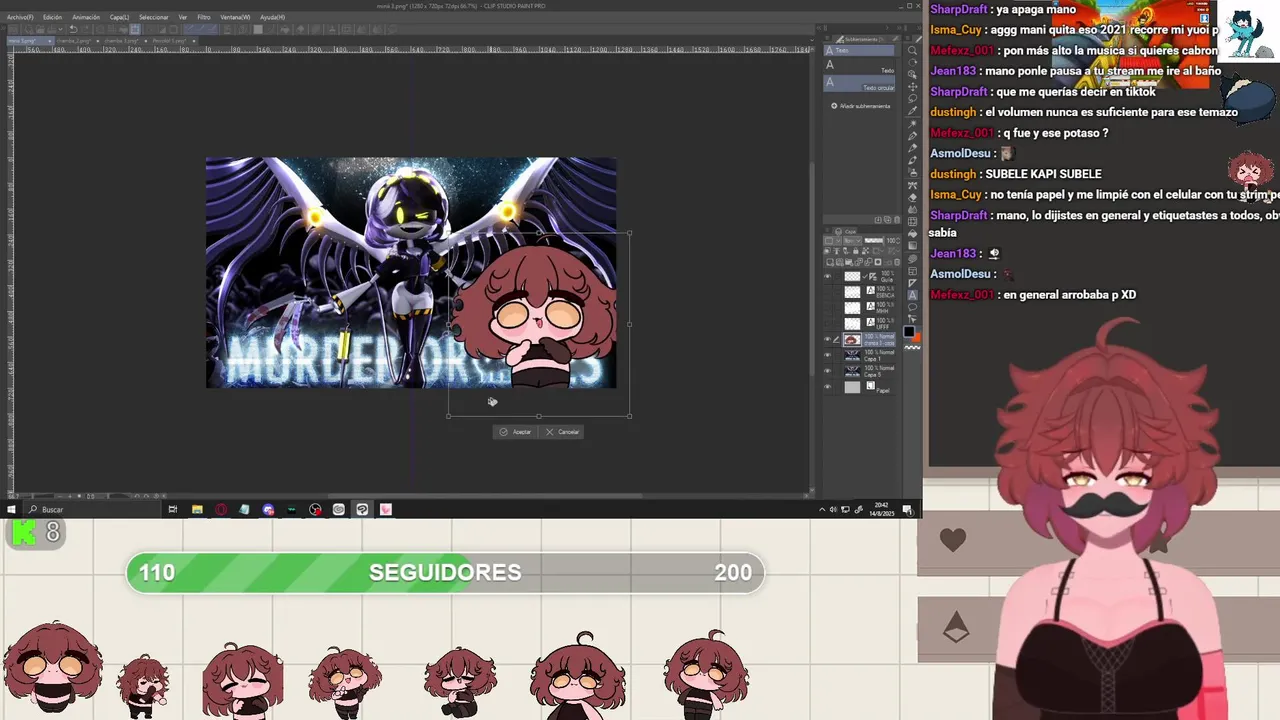Select the transparent color checker swatch

point(911,348)
